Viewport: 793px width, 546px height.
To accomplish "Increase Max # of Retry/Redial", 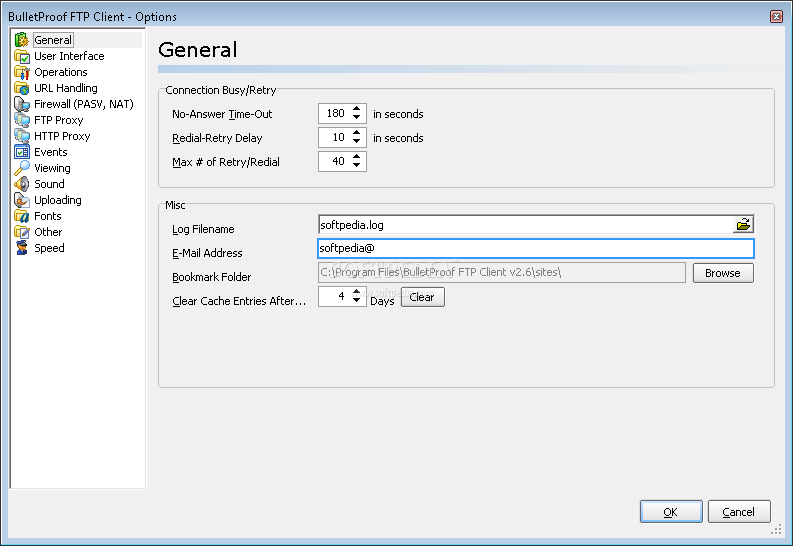I will tap(357, 157).
